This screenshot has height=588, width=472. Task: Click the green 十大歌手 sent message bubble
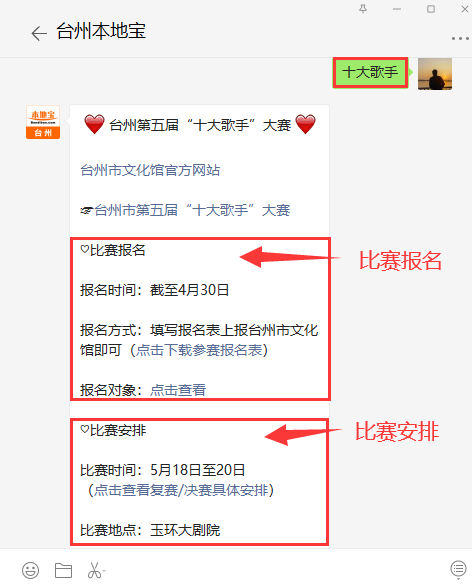pyautogui.click(x=370, y=73)
